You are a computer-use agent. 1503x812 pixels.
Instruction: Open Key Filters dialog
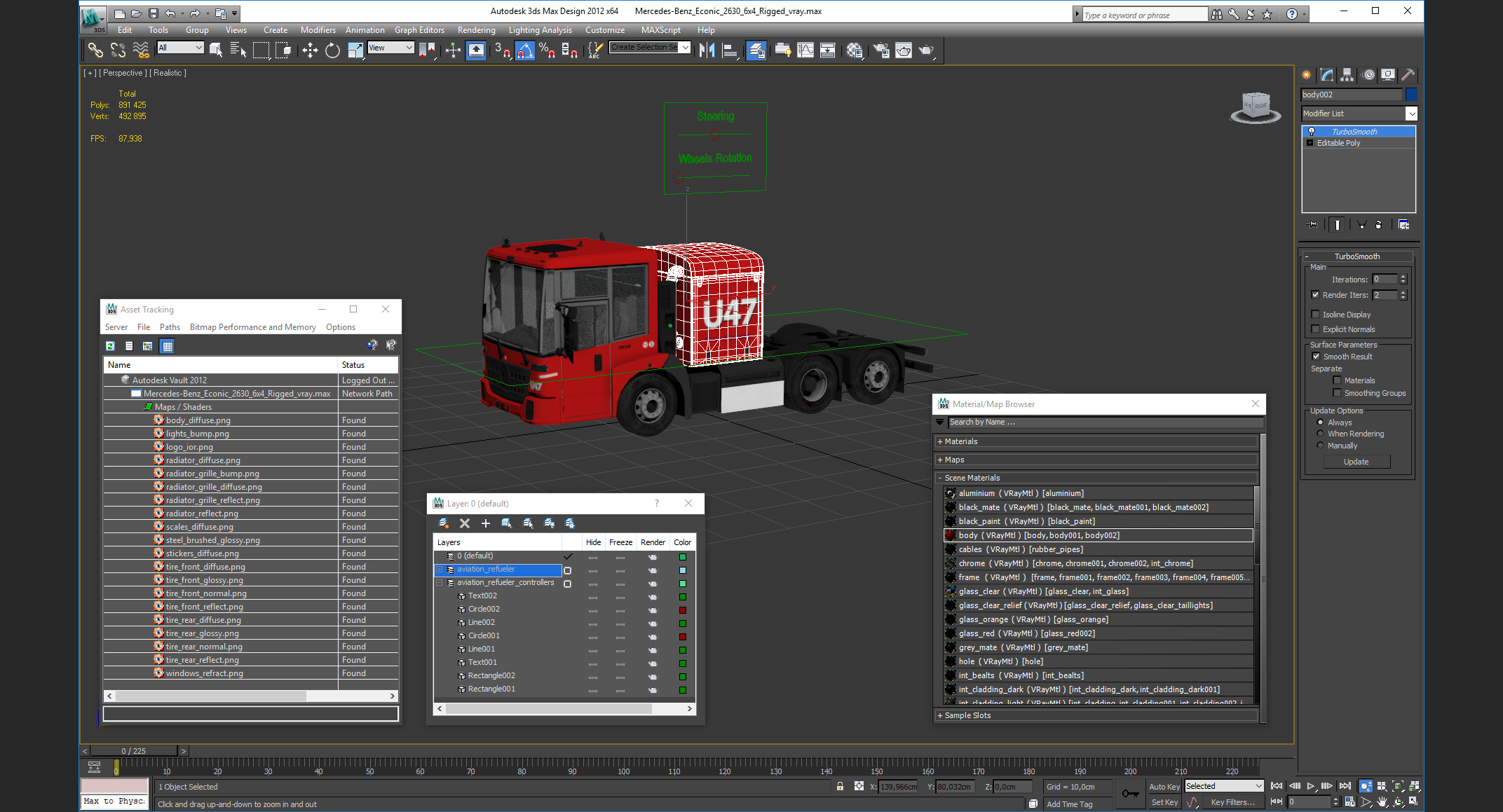(x=1232, y=802)
